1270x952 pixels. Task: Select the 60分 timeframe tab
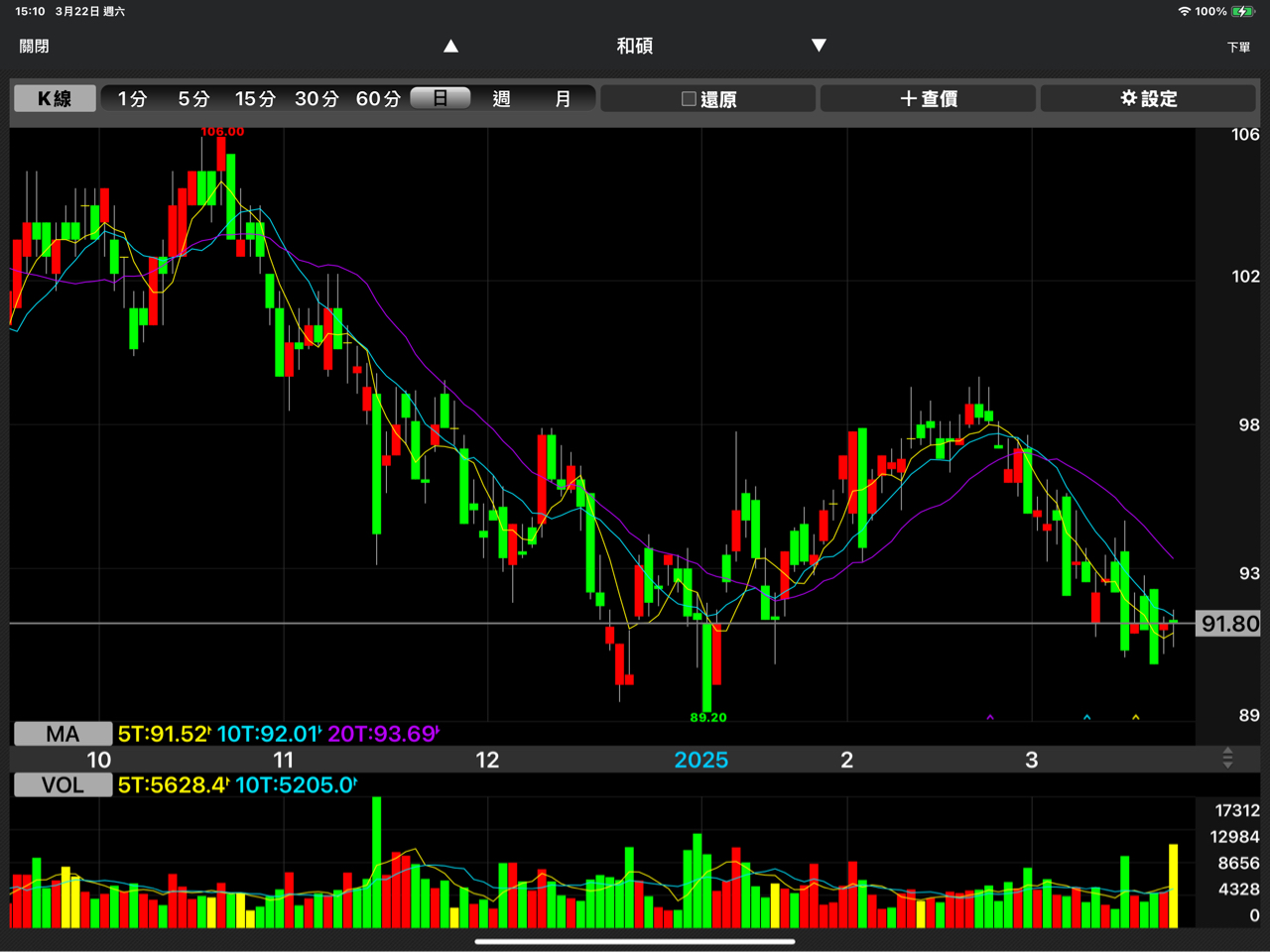click(378, 98)
